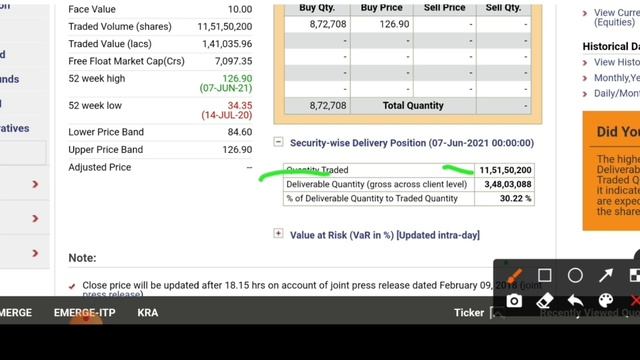Select Quantity Traded value 11,51,50,200
The height and width of the screenshot is (360, 640).
pyautogui.click(x=505, y=170)
